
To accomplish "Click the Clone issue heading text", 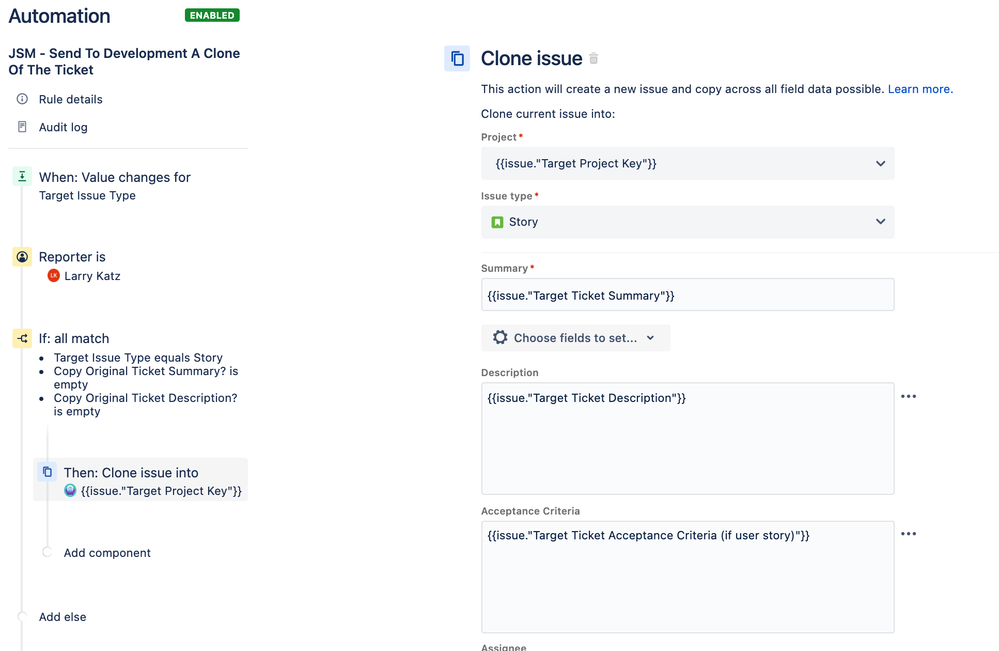I will click(x=531, y=59).
